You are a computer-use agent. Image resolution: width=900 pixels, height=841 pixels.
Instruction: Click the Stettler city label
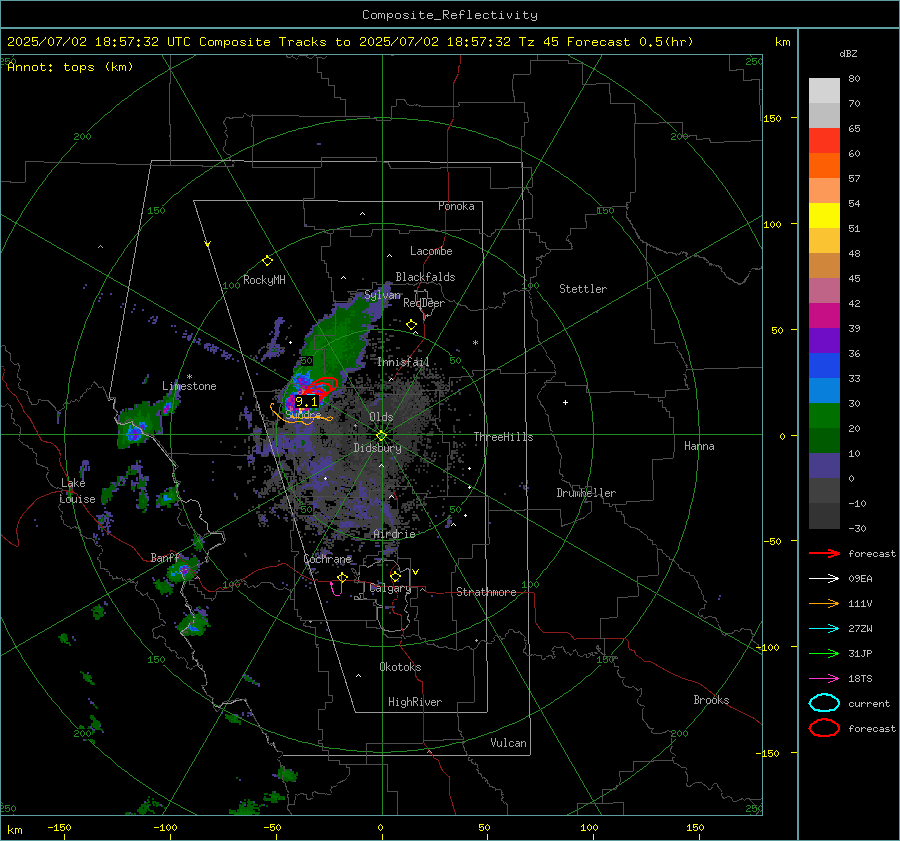tap(583, 289)
